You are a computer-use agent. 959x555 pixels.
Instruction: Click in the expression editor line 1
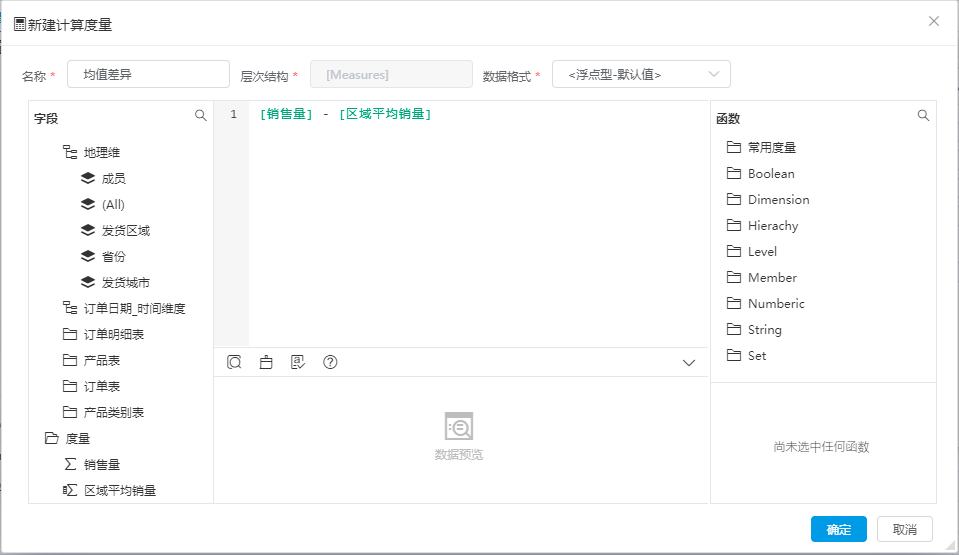(x=478, y=114)
